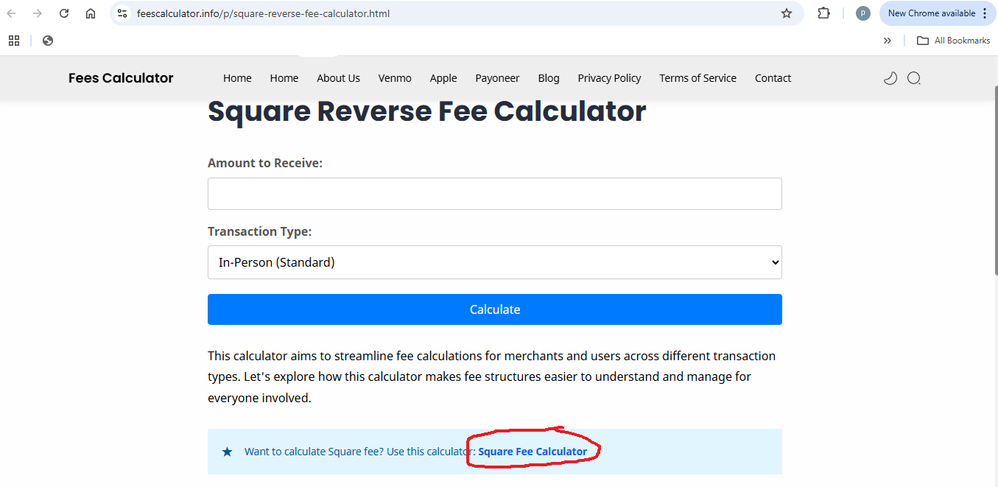The width and height of the screenshot is (998, 487).
Task: Click the New Chrome available update button
Action: (x=931, y=14)
